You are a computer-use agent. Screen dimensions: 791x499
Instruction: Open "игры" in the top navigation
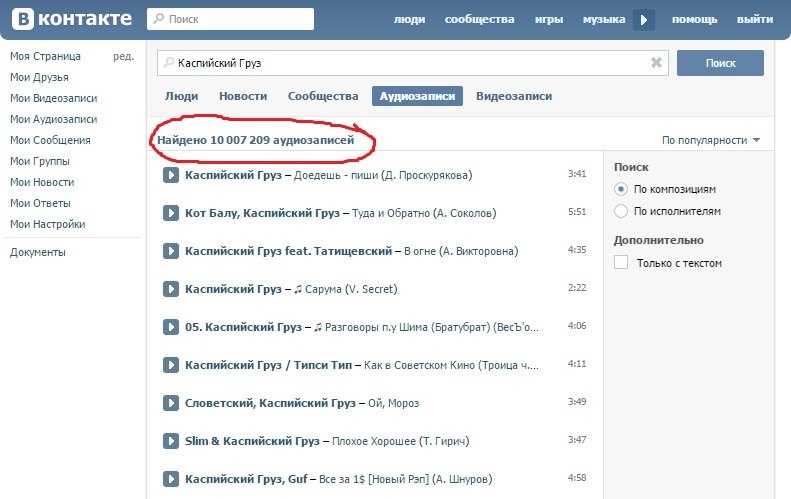pos(549,19)
